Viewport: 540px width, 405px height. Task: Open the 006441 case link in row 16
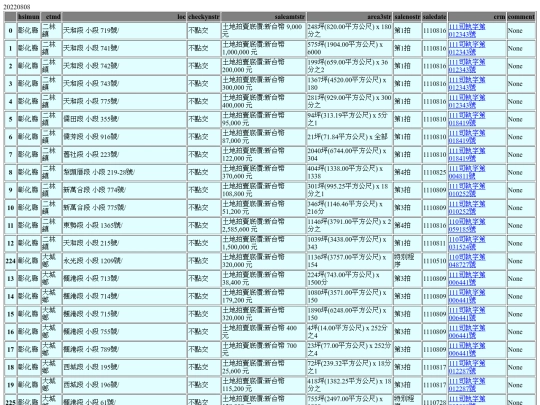467,332
